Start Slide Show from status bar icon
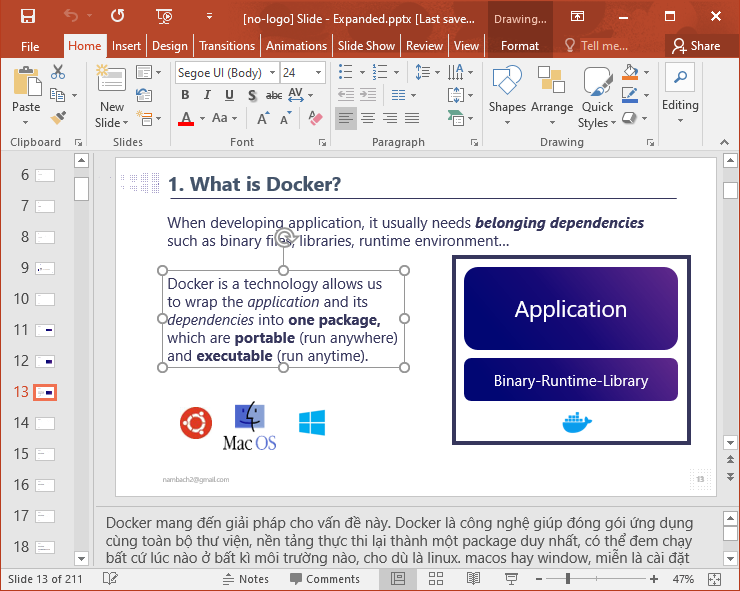Viewport: 740px width, 591px height. click(511, 578)
